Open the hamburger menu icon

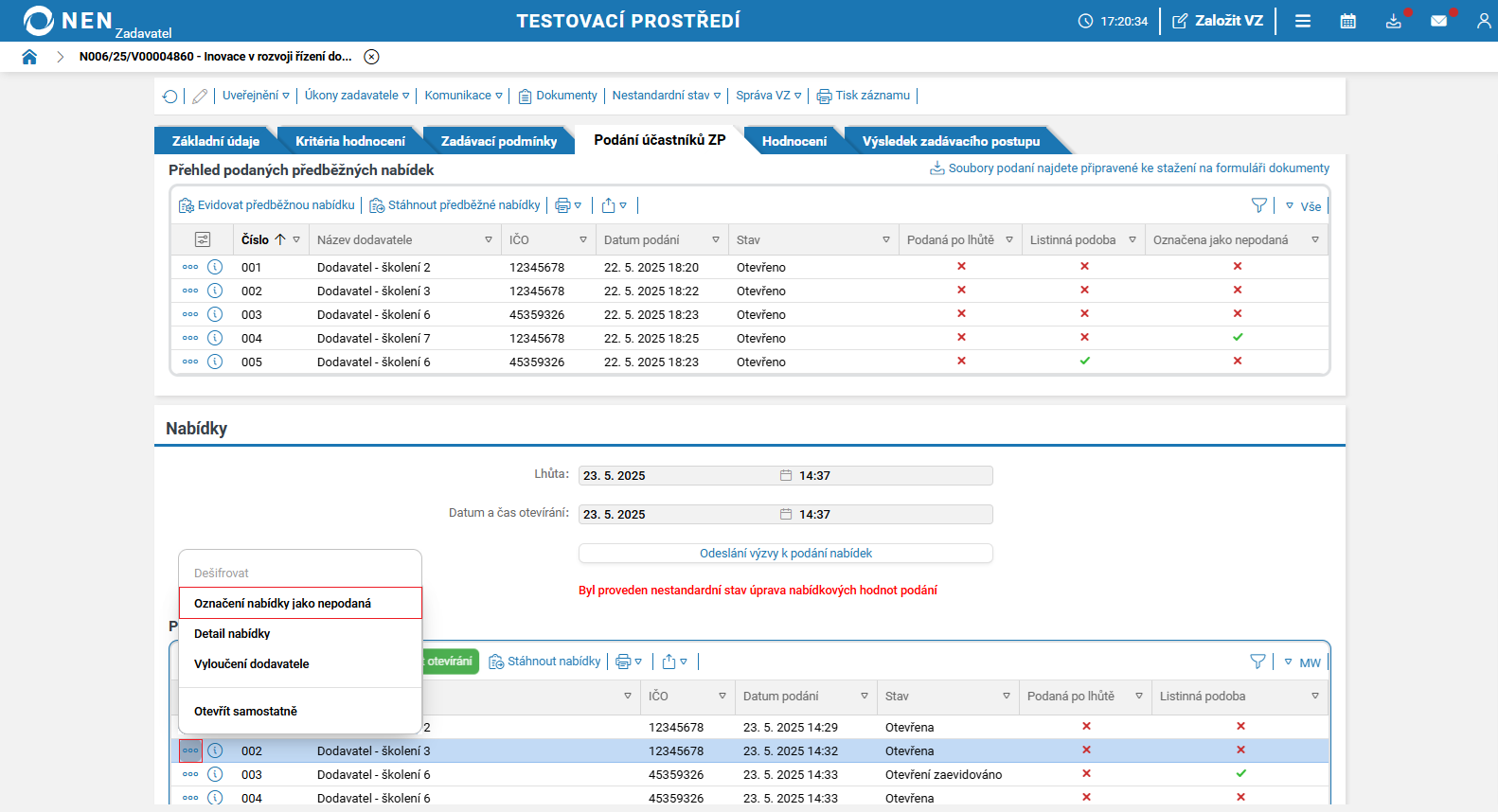(1303, 21)
